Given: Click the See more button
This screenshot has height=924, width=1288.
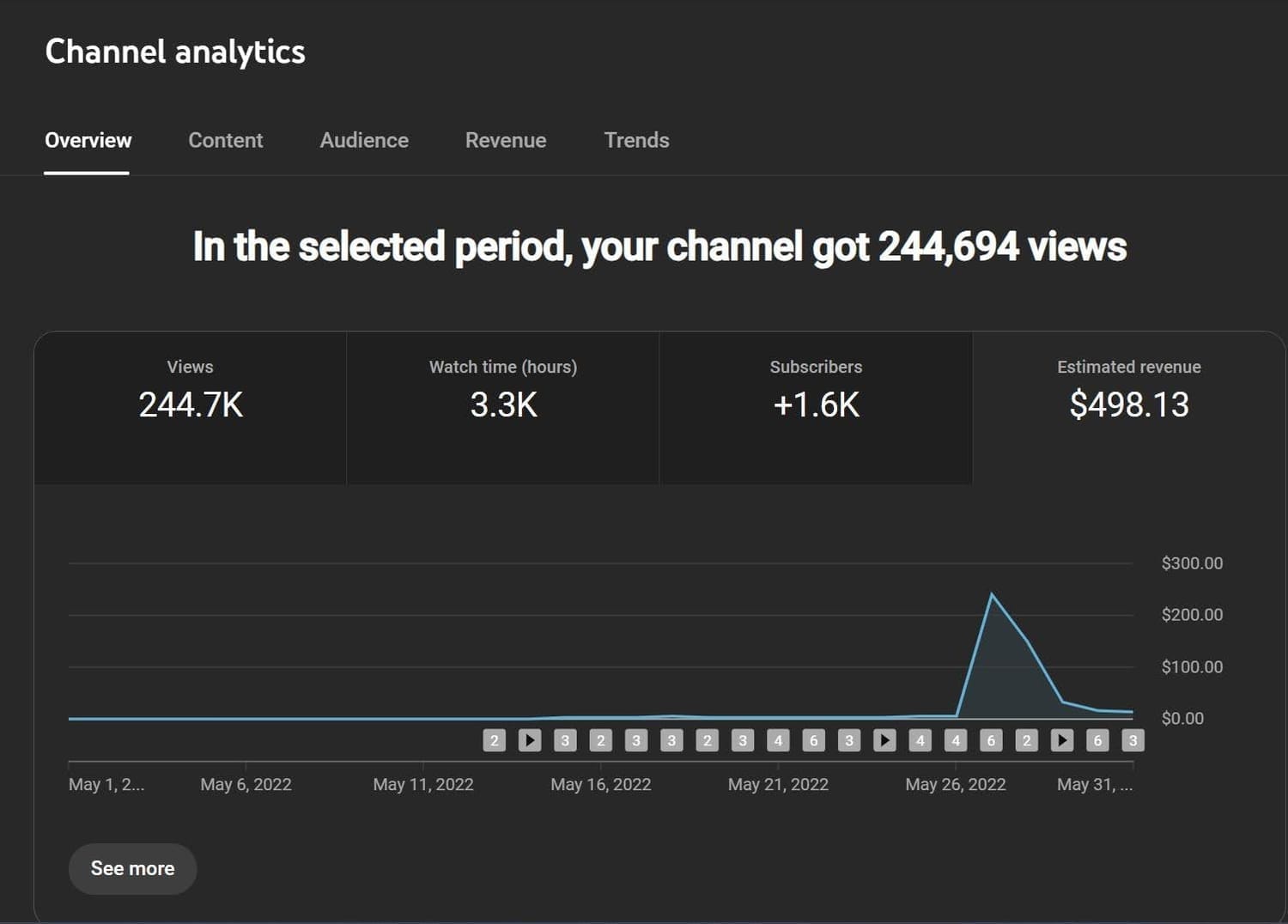Looking at the screenshot, I should pyautogui.click(x=132, y=868).
